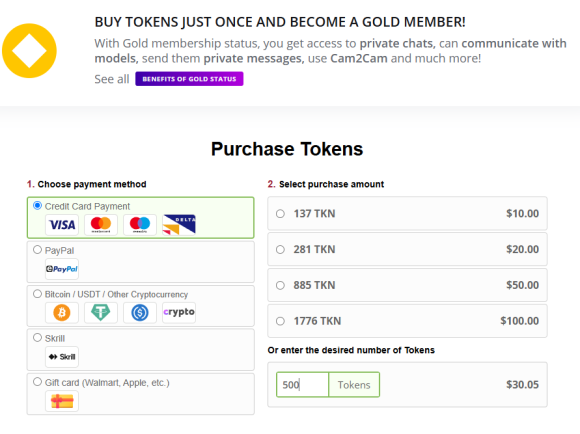Screen dimensions: 580x434
Task: Click the Mastercard logo icon
Action: click(x=101, y=225)
